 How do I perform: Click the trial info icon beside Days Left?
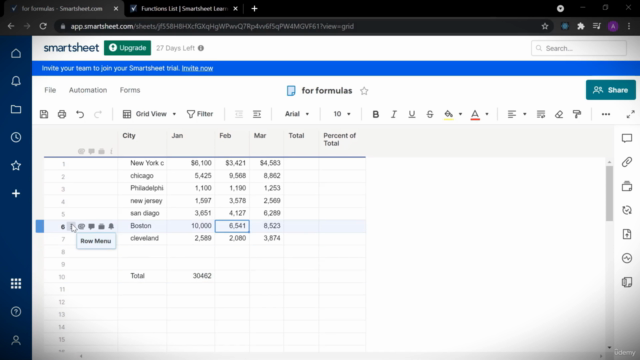pyautogui.click(x=201, y=48)
